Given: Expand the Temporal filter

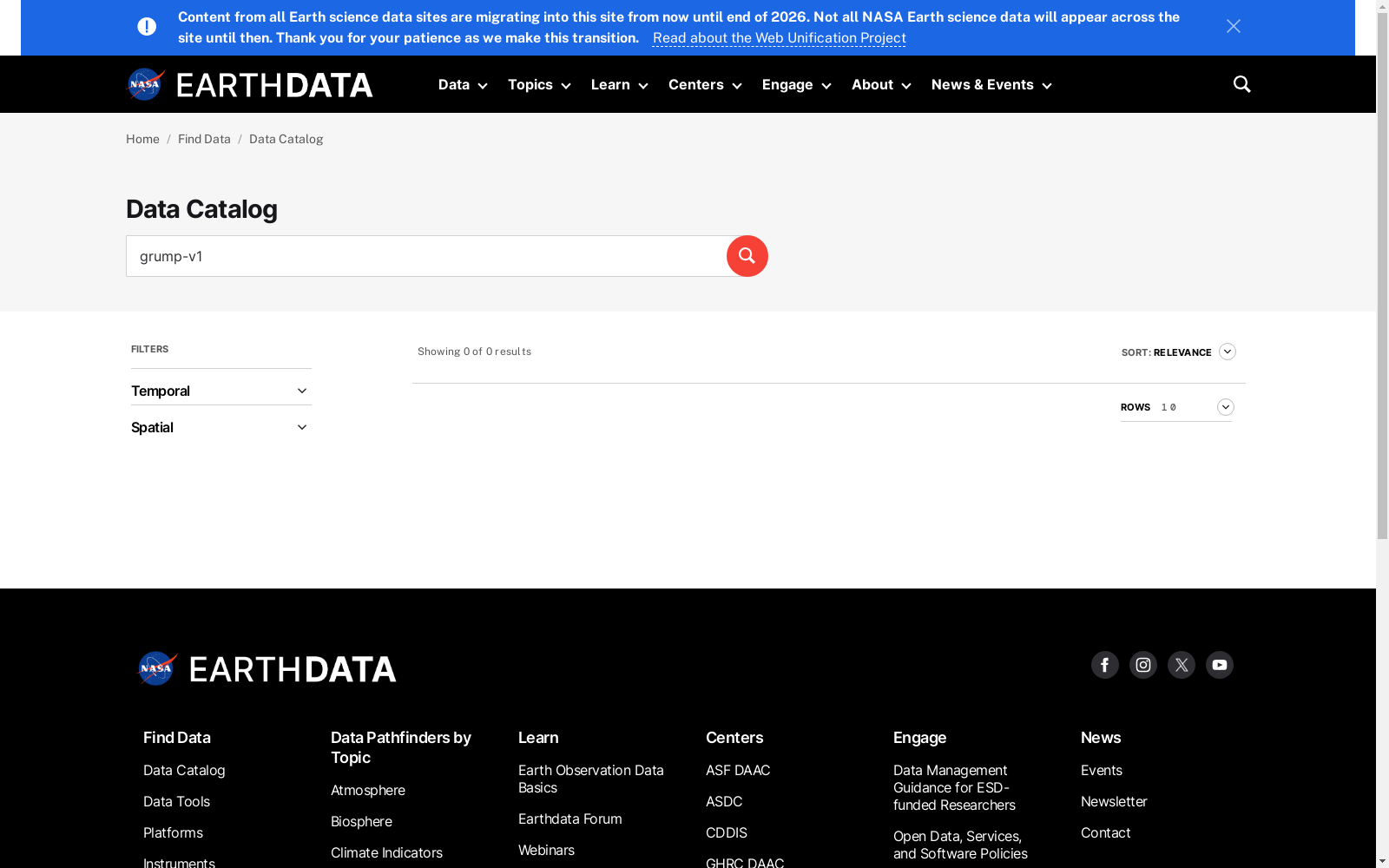Looking at the screenshot, I should pyautogui.click(x=221, y=391).
